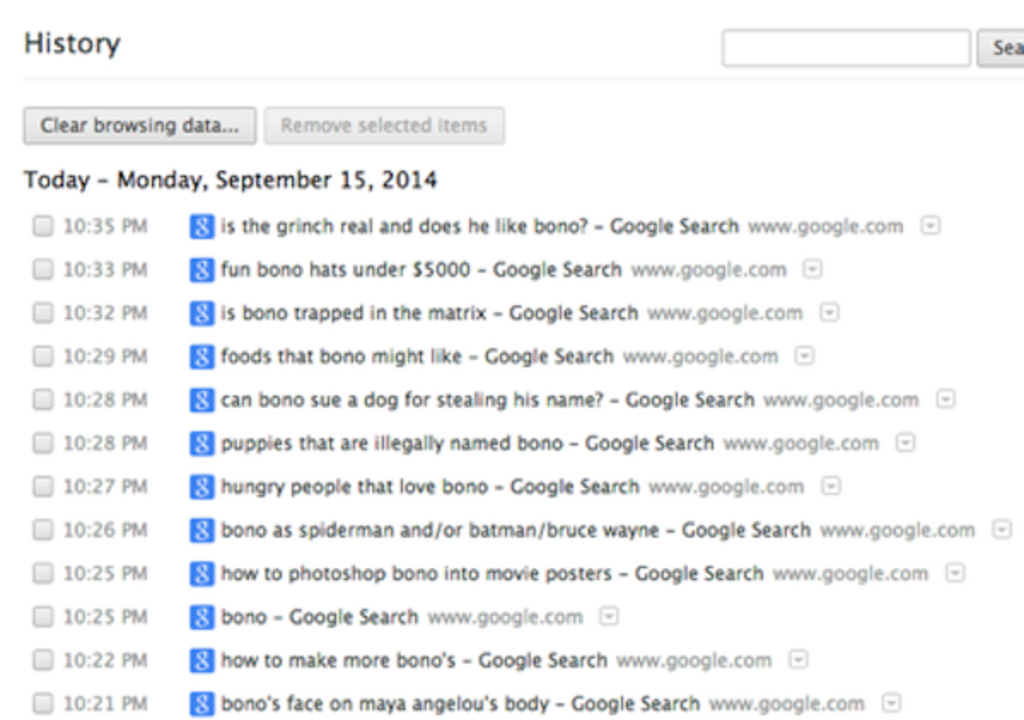Click the 'Today - Monday, September 15, 2014' heading

[231, 180]
